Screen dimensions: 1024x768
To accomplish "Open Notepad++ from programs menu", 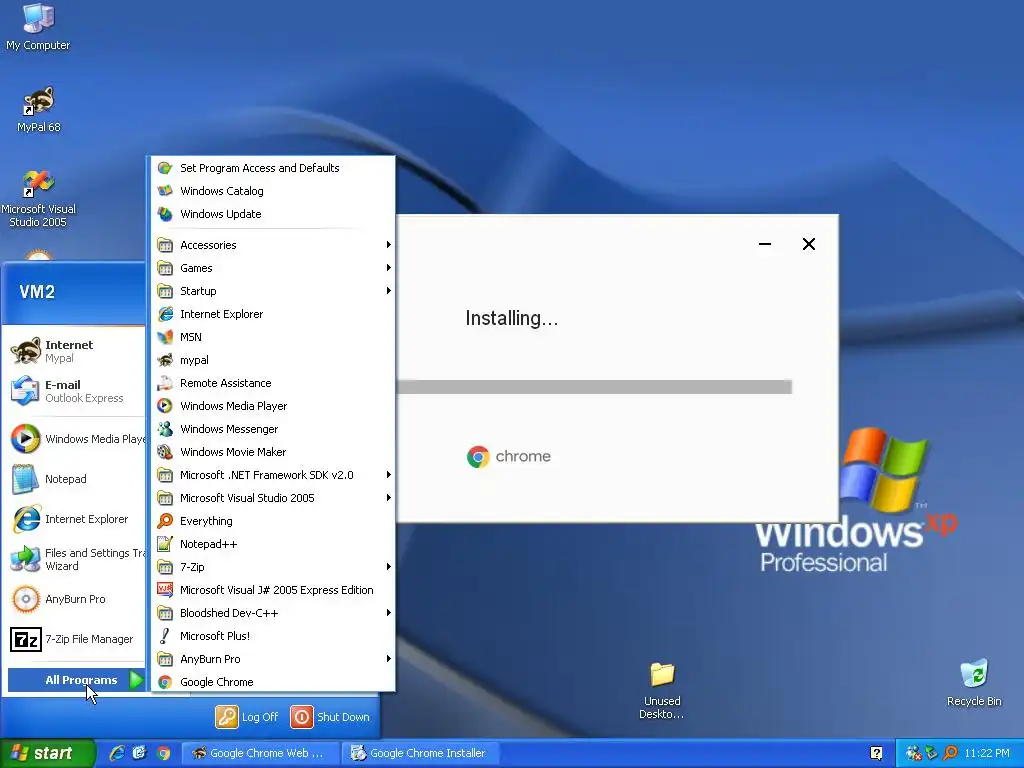I will (273, 544).
